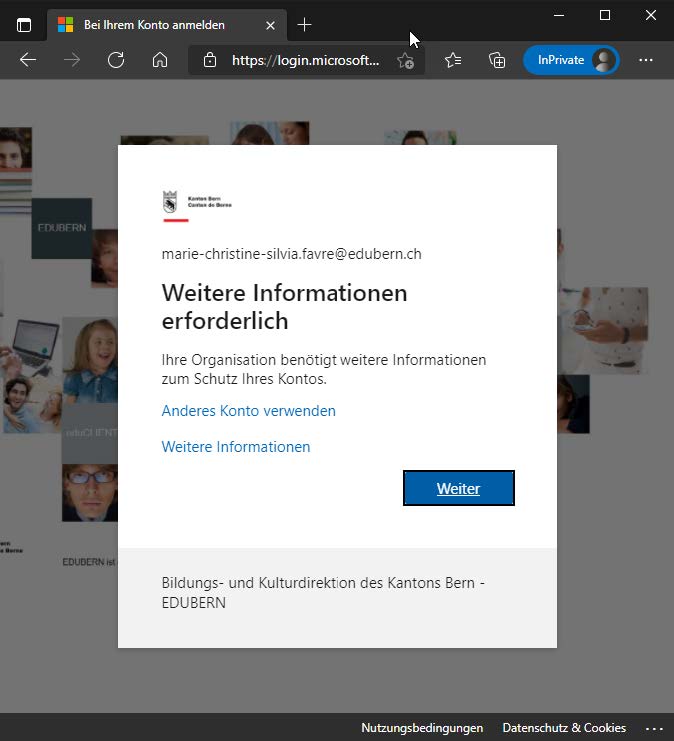Click the browser Back arrow

[28, 60]
